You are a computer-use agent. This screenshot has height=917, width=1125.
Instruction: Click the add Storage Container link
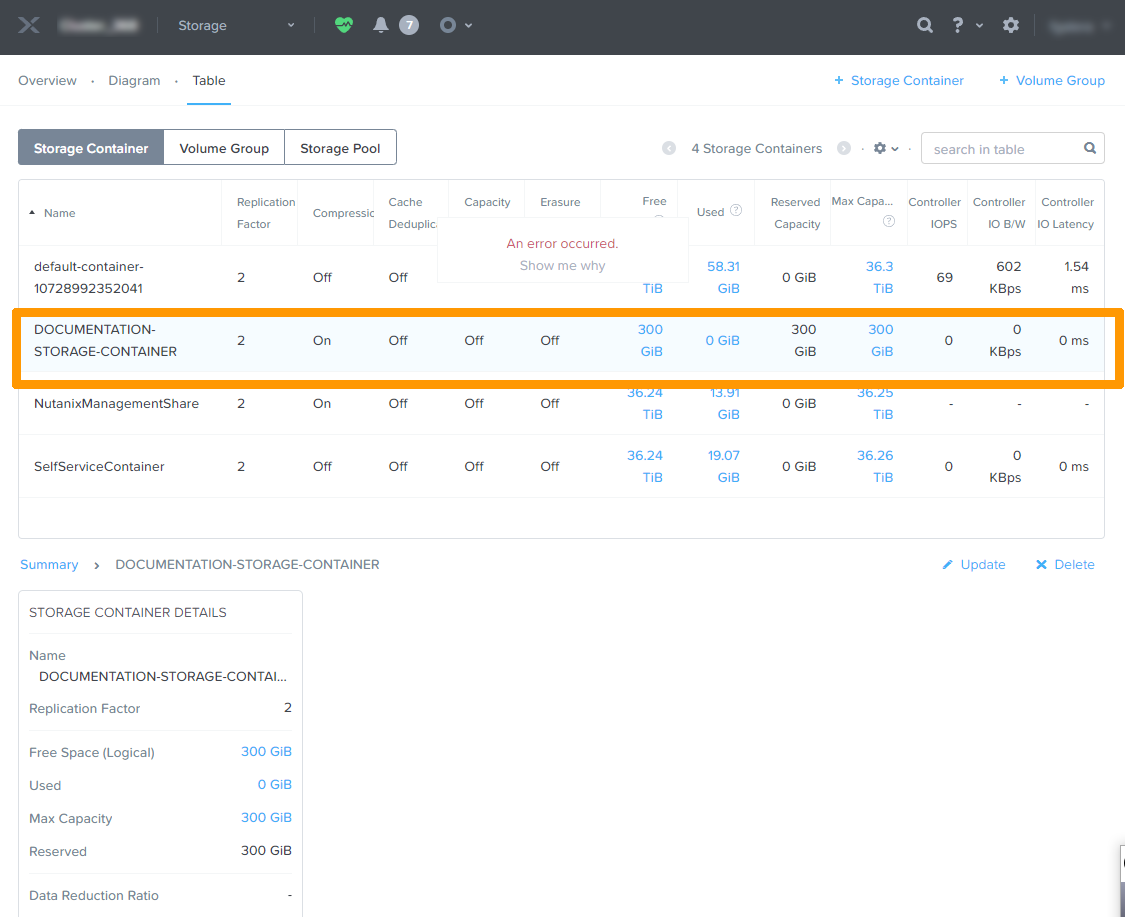pos(899,81)
